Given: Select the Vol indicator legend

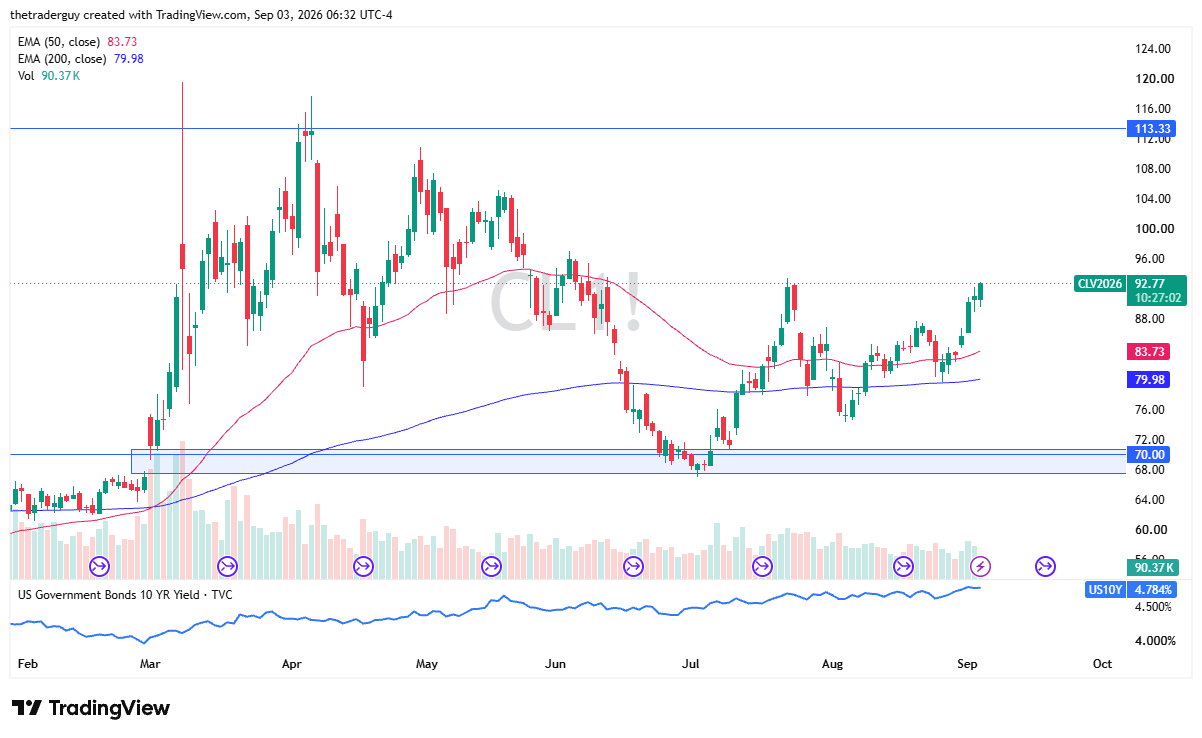Looking at the screenshot, I should pos(49,77).
